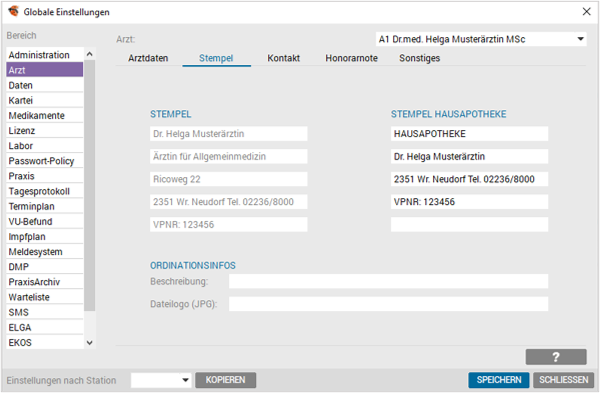Click the Bereich list scroll-down arrow
This screenshot has height=393, width=600.
point(90,343)
